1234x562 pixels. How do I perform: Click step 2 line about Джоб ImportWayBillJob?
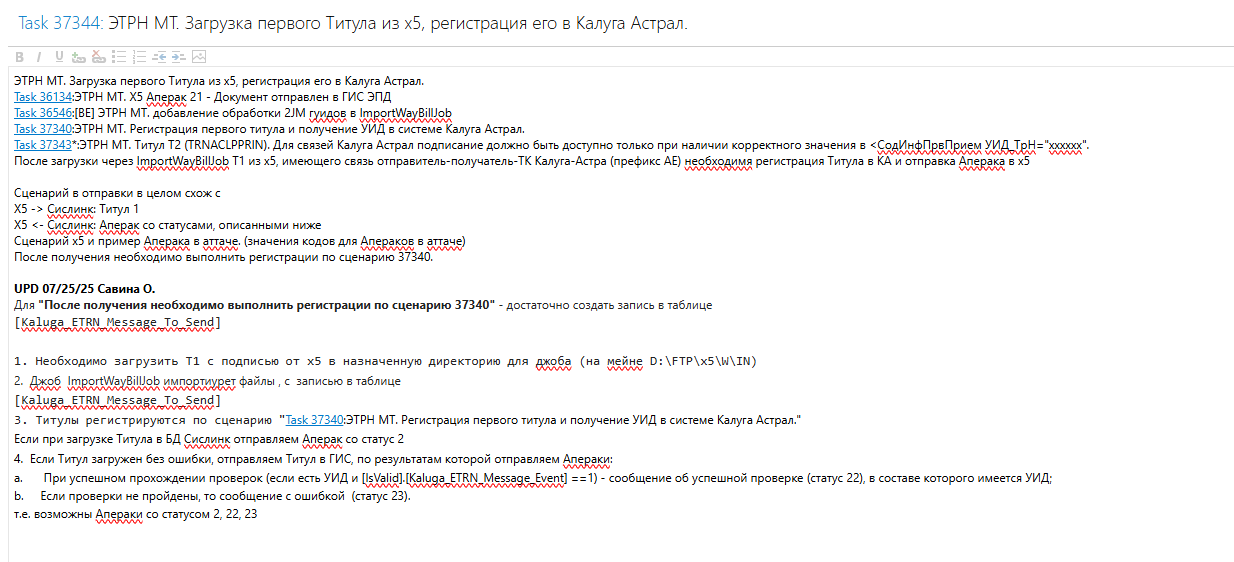[207, 381]
